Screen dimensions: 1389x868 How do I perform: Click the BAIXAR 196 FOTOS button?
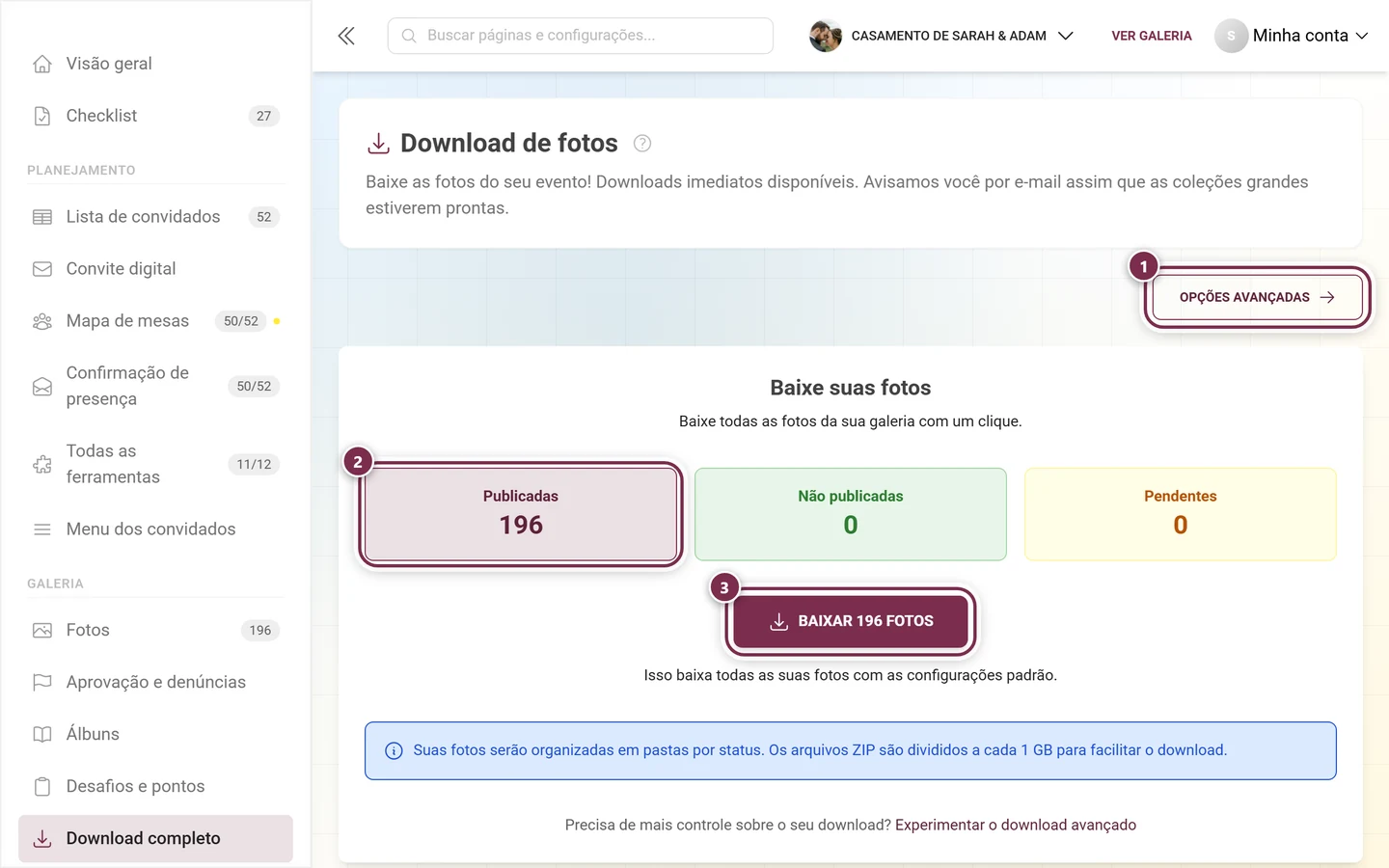(x=851, y=621)
